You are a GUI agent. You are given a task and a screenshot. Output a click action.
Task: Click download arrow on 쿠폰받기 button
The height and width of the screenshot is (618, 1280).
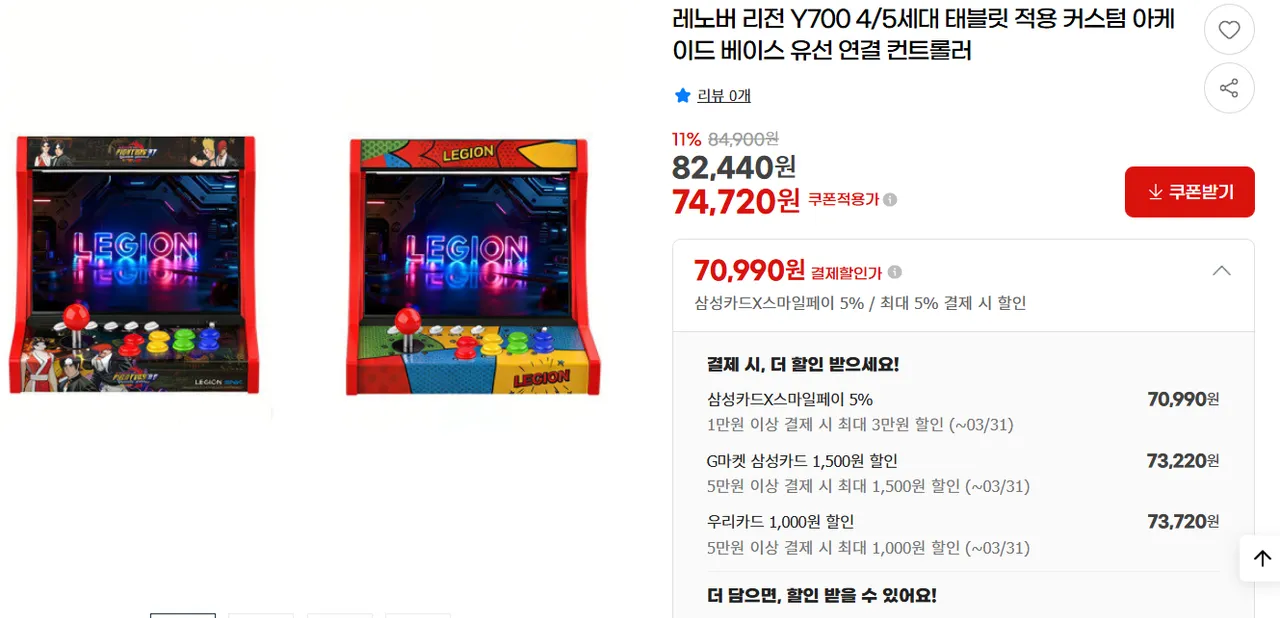1155,192
